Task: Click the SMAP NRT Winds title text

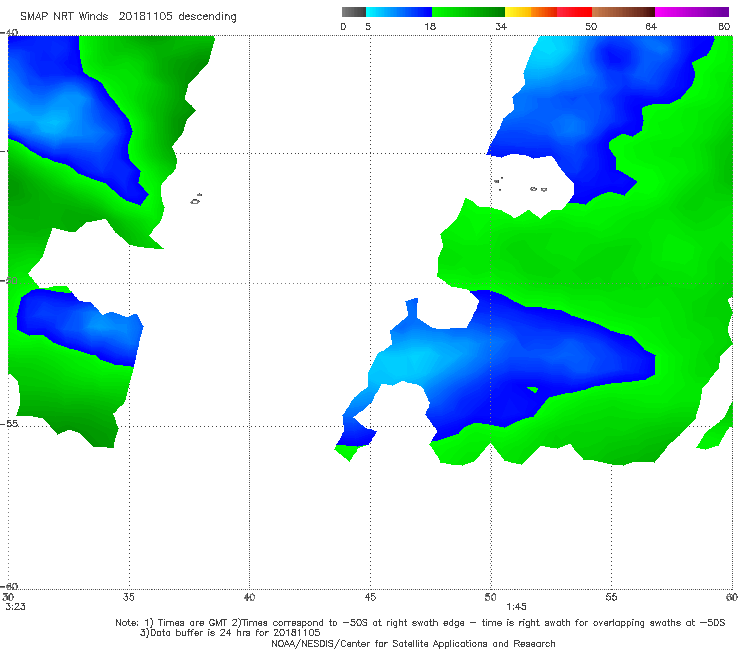Action: coord(64,16)
